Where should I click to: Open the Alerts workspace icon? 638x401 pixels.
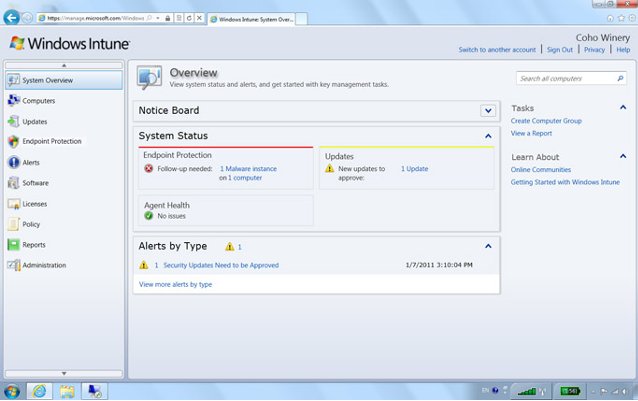[x=13, y=162]
